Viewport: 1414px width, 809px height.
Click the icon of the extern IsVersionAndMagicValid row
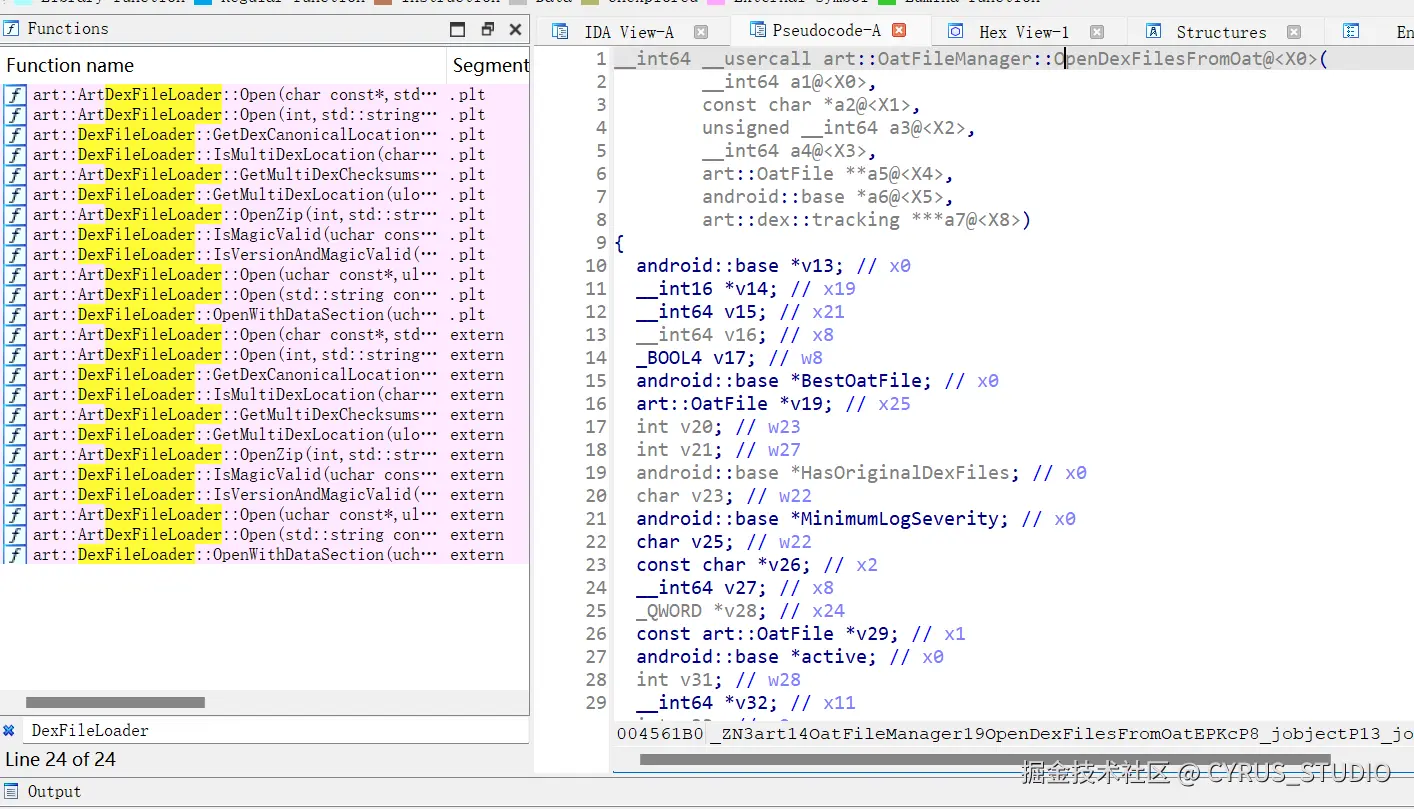point(15,495)
